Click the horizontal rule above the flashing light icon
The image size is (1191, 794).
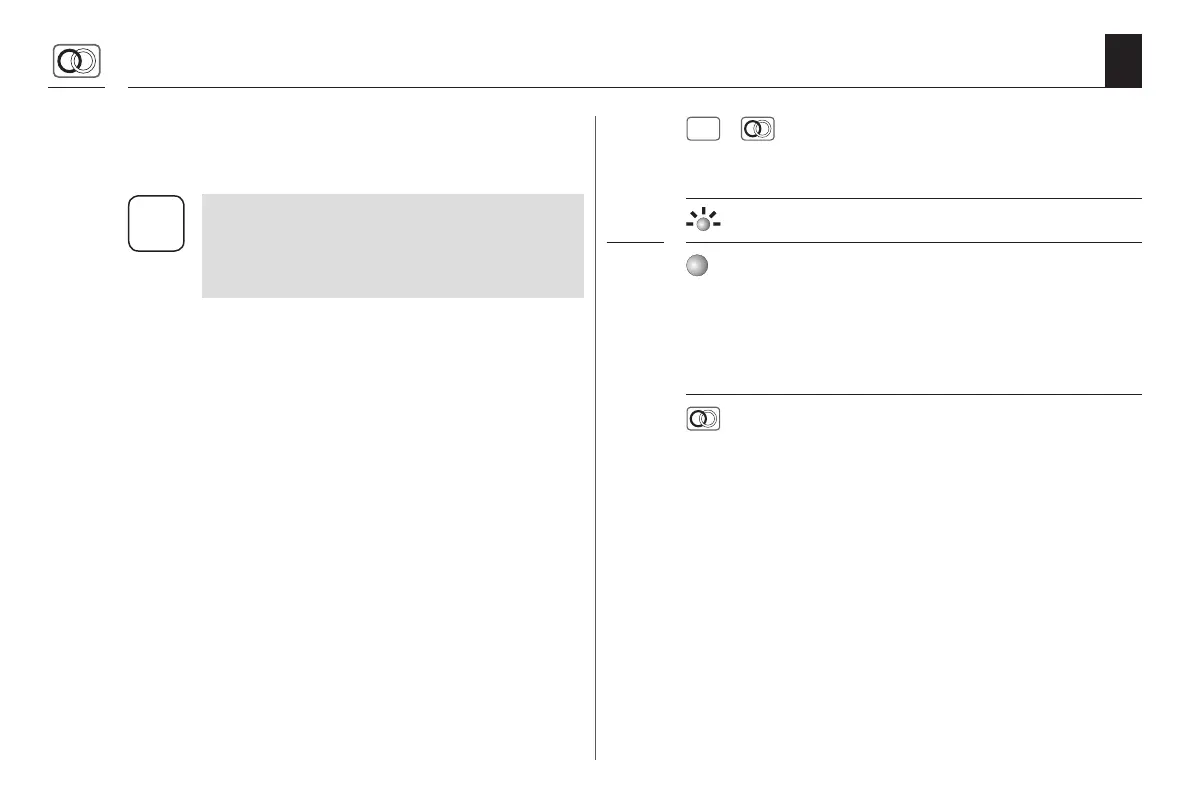913,199
